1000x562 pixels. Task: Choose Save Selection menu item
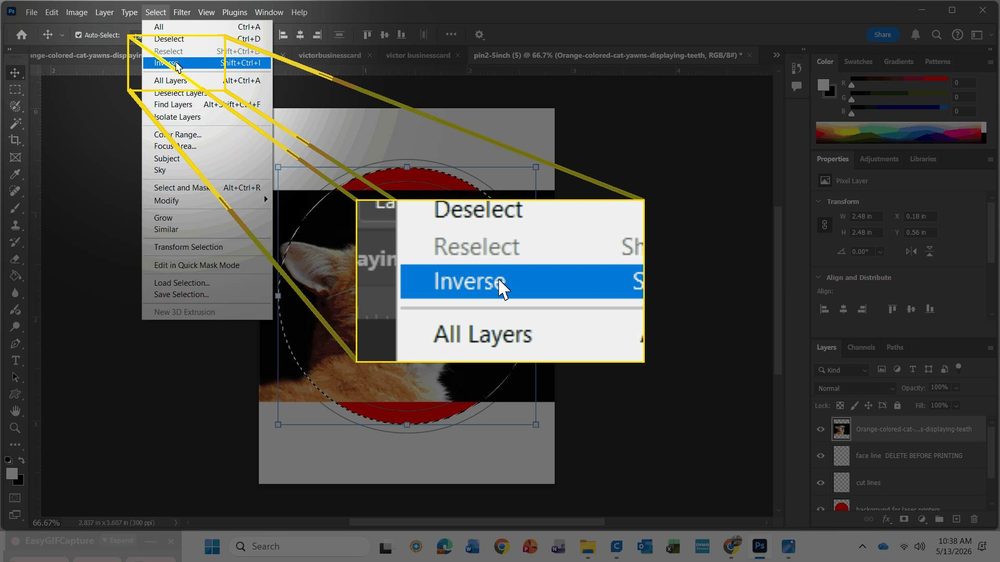click(207, 295)
